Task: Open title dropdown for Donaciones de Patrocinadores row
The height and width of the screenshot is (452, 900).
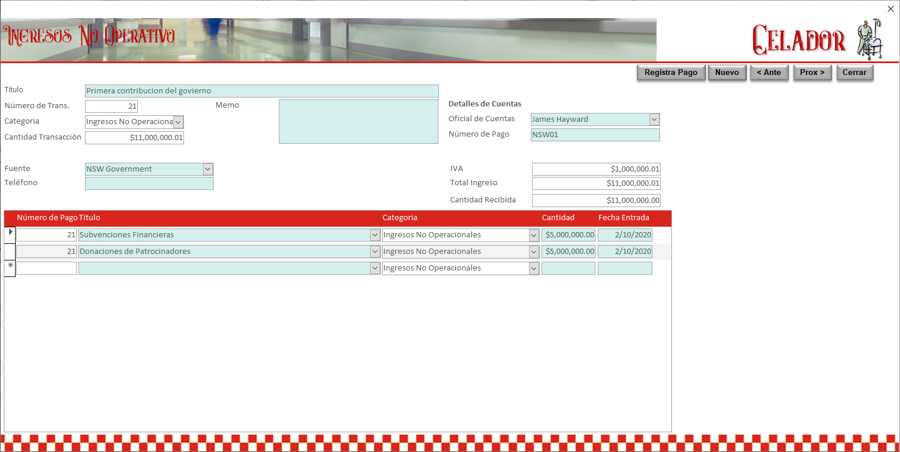Action: pos(375,252)
